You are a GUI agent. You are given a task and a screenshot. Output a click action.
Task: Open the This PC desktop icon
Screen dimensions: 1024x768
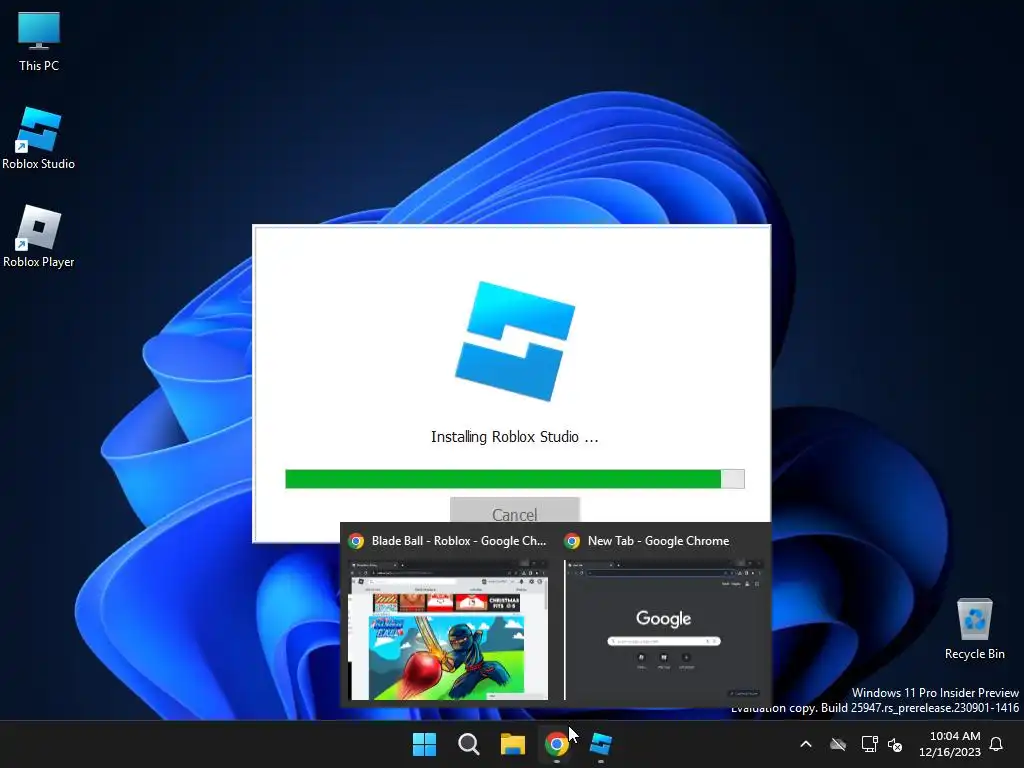(39, 42)
